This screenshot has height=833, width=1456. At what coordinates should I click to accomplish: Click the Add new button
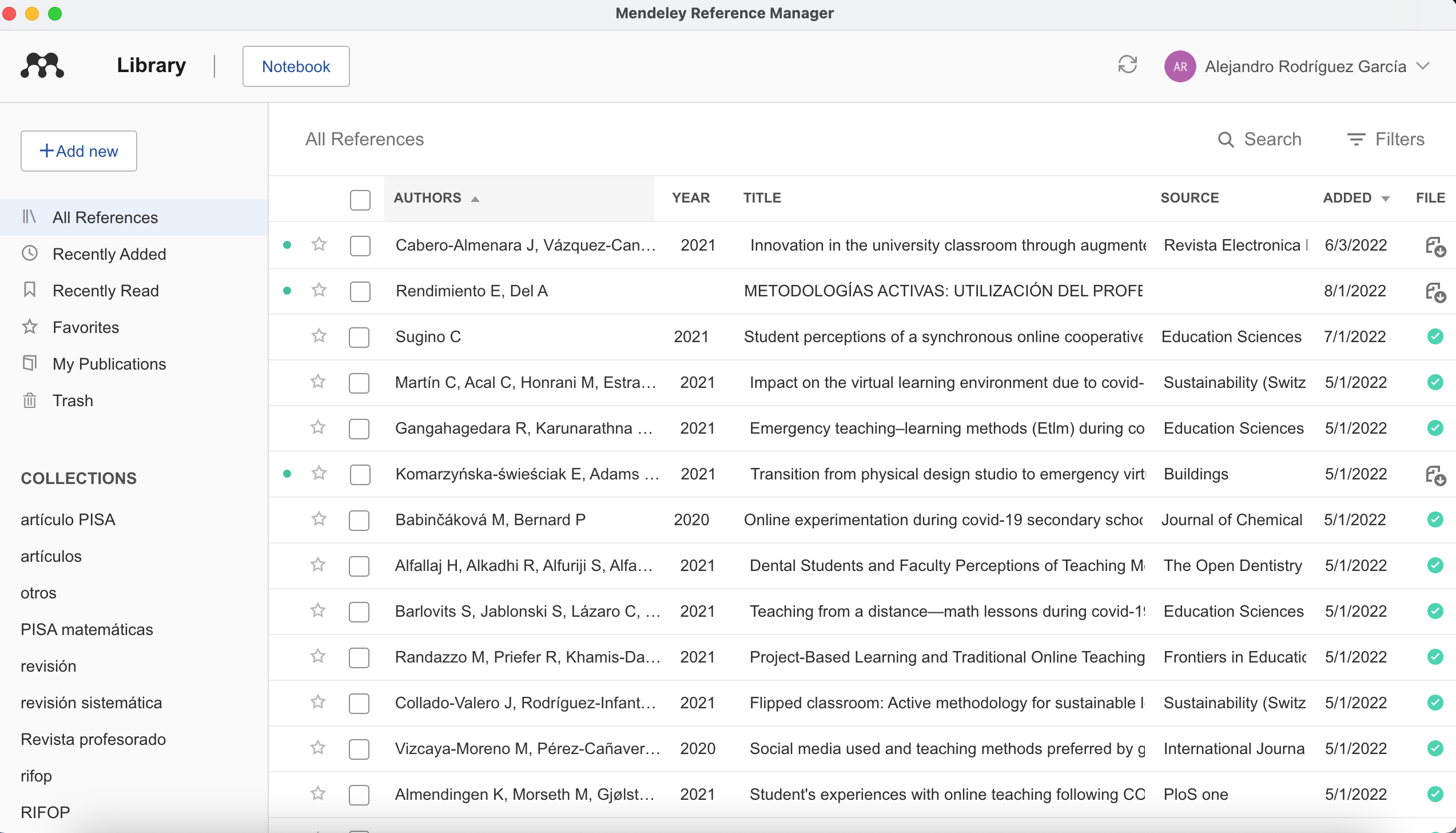click(79, 151)
